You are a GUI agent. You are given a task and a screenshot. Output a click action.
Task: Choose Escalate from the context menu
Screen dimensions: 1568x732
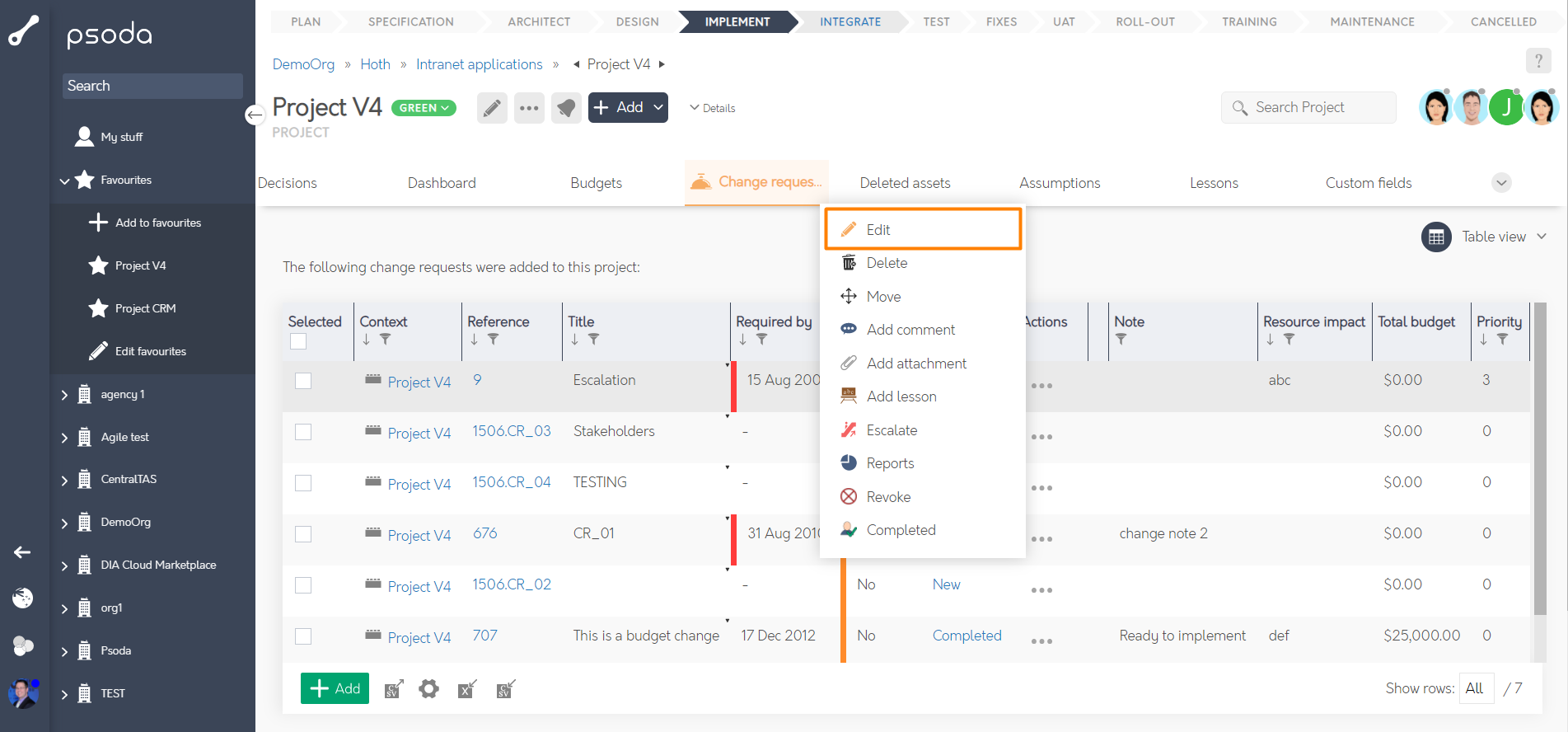coord(892,430)
